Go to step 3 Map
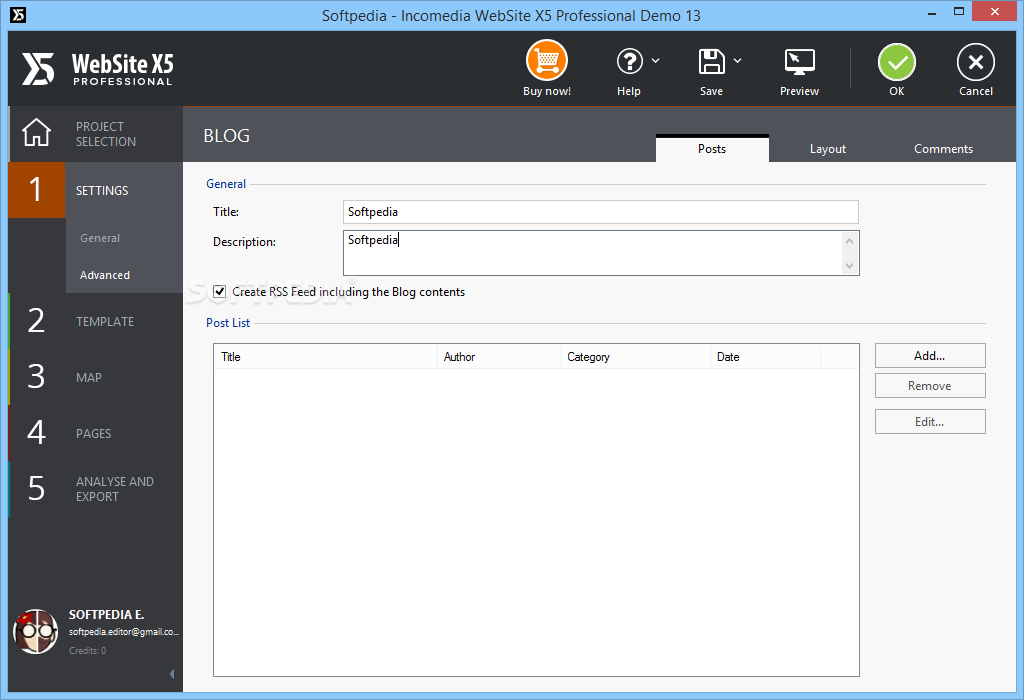 click(95, 377)
